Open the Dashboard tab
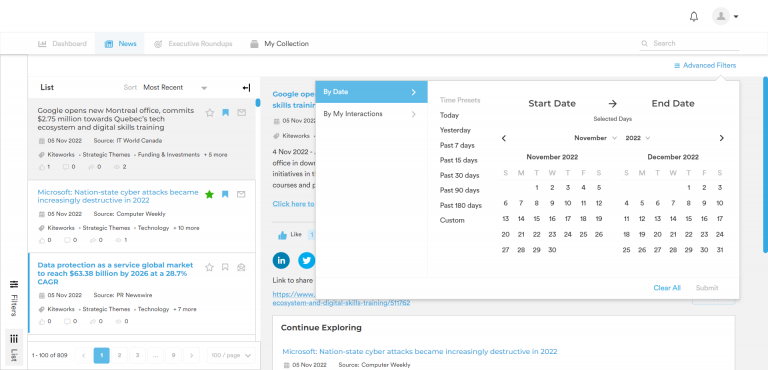Screen dimensions: 768x370 point(62,44)
